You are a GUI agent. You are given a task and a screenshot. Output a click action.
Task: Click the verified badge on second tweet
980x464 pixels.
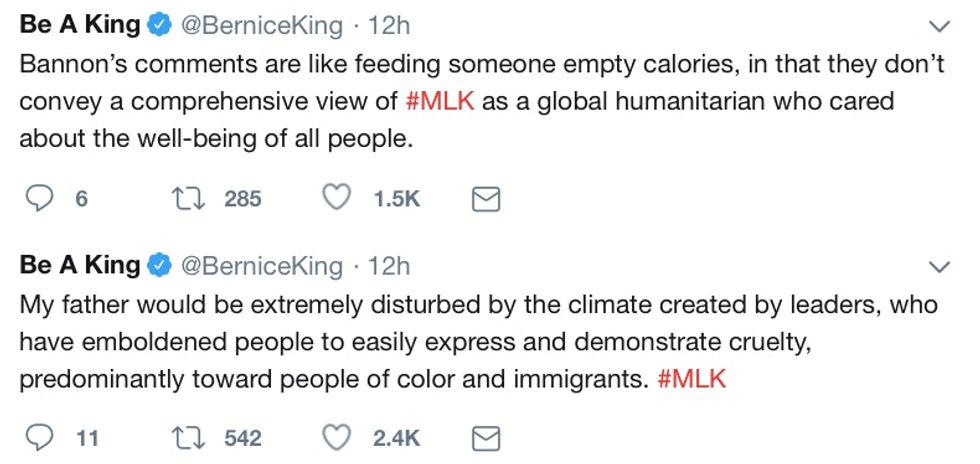point(159,266)
